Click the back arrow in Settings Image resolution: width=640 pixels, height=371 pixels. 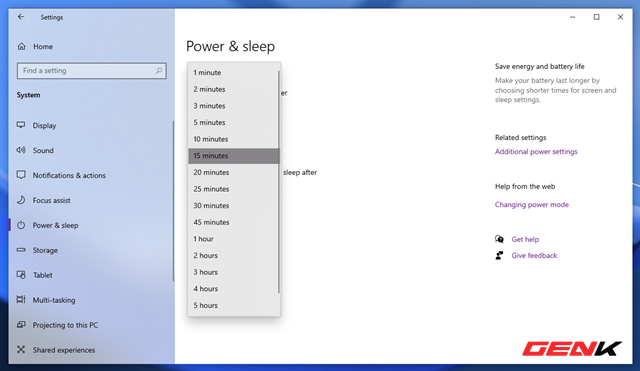click(21, 17)
